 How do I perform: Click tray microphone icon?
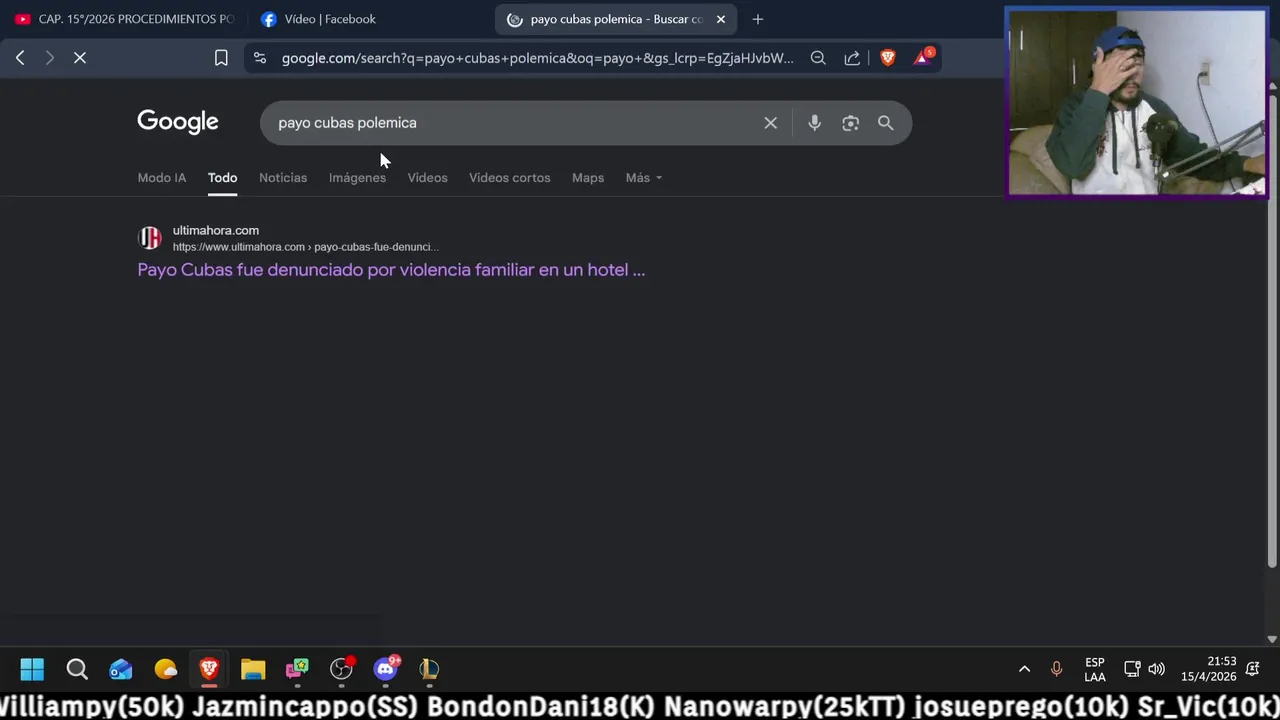(x=1056, y=669)
